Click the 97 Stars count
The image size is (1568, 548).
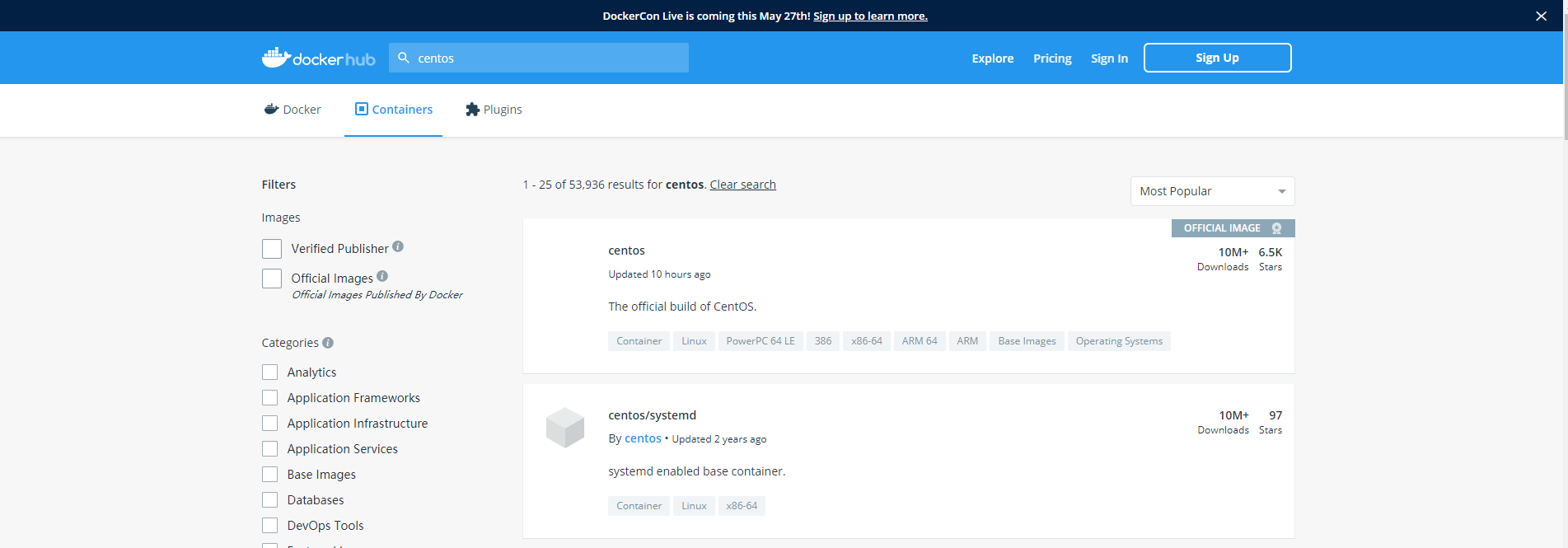coord(1275,415)
